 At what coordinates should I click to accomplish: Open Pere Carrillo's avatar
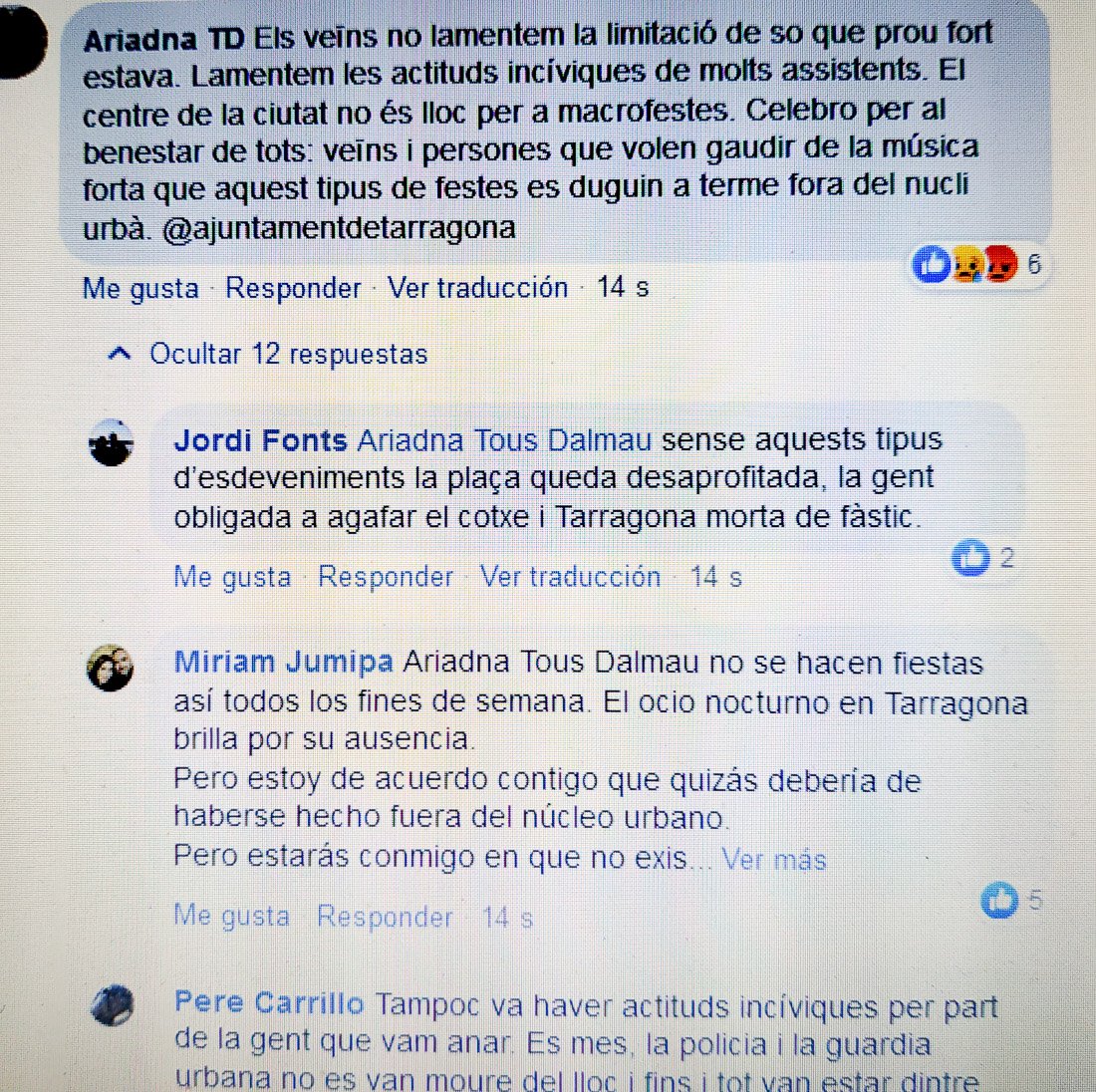click(x=112, y=1004)
